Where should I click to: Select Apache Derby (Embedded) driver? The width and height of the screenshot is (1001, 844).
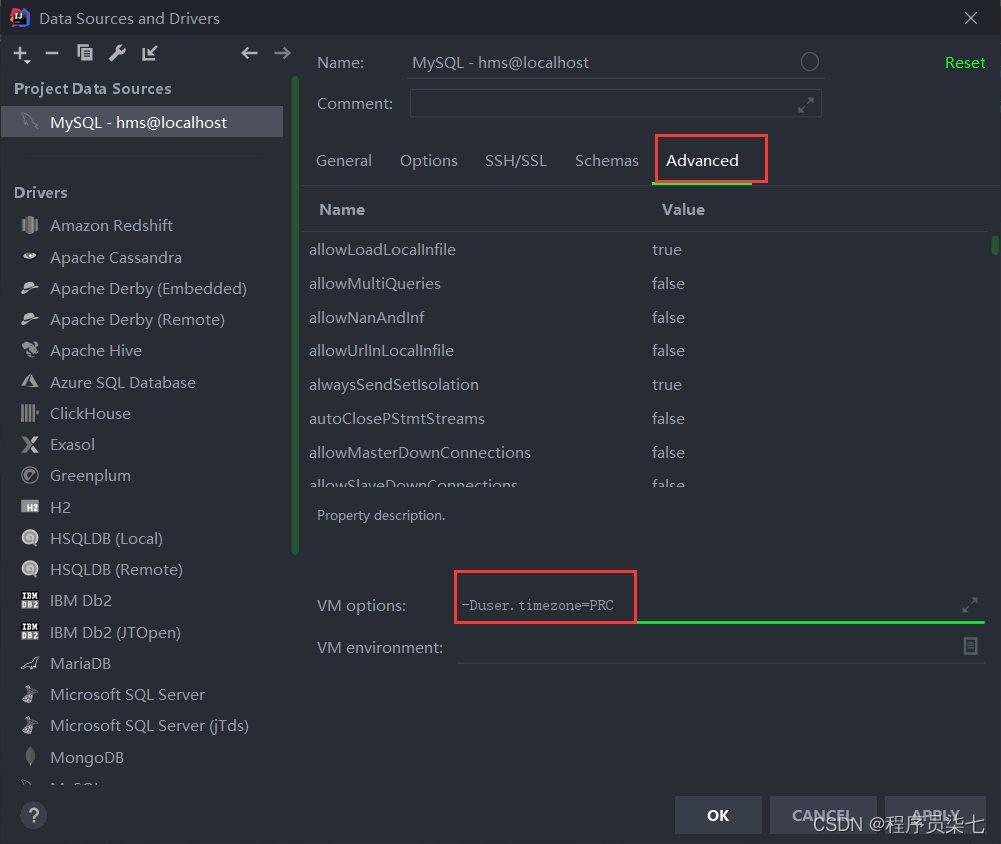click(x=148, y=289)
